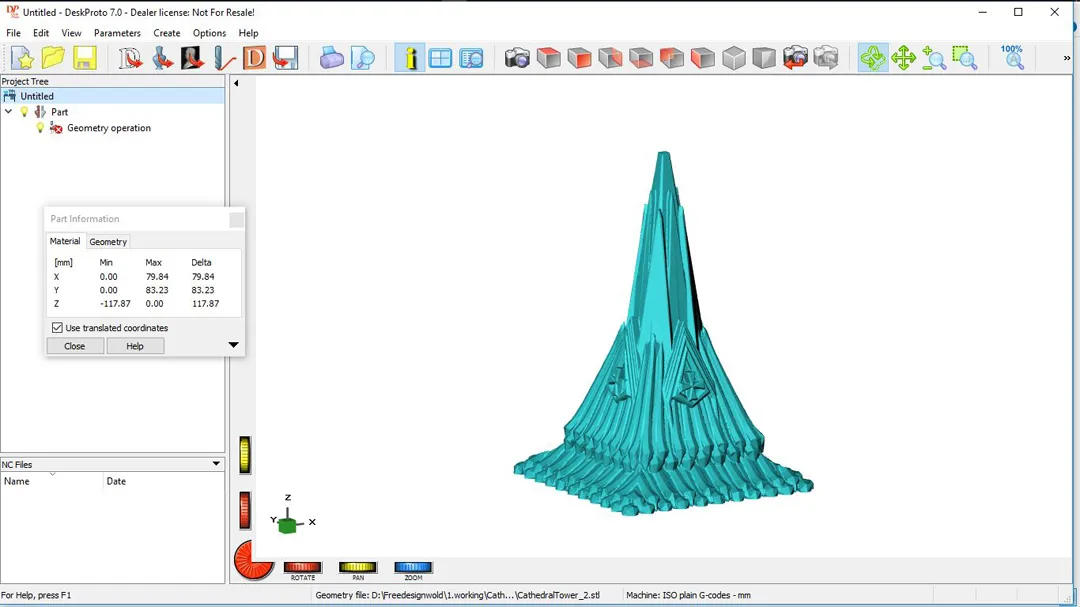Open the Create menu
Image resolution: width=1080 pixels, height=607 pixels.
tap(167, 32)
